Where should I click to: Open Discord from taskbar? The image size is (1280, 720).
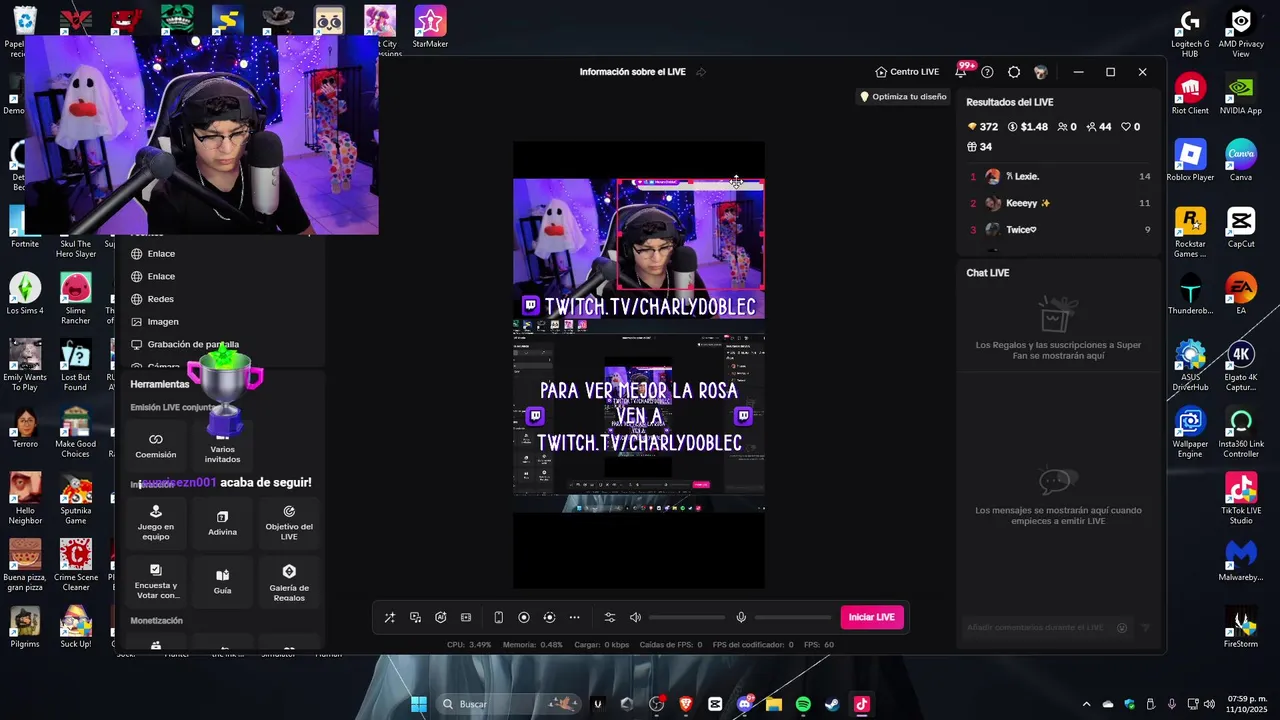[x=744, y=704]
